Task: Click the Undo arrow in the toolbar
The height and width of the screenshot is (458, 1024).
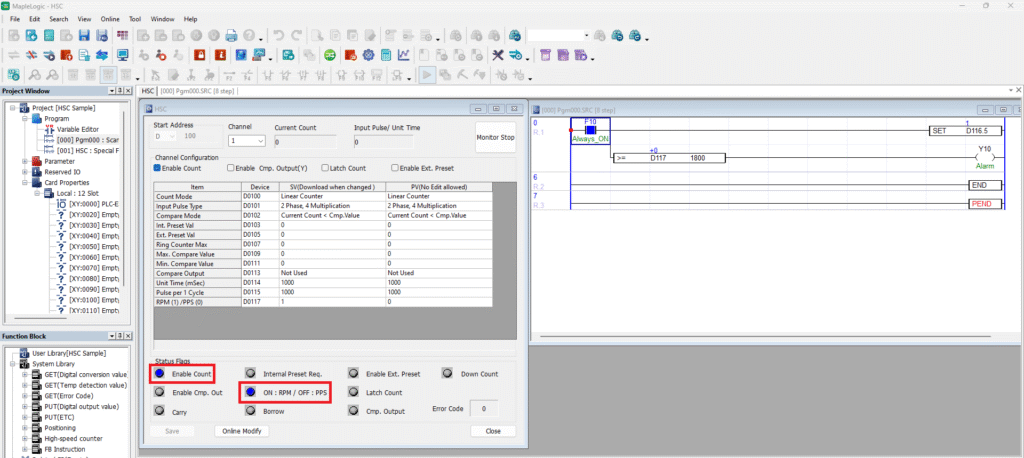Action: pyautogui.click(x=279, y=36)
